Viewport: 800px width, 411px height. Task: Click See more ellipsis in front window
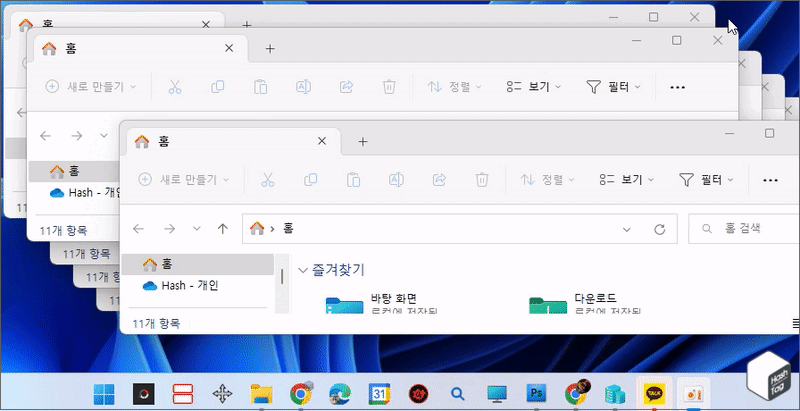pos(770,180)
